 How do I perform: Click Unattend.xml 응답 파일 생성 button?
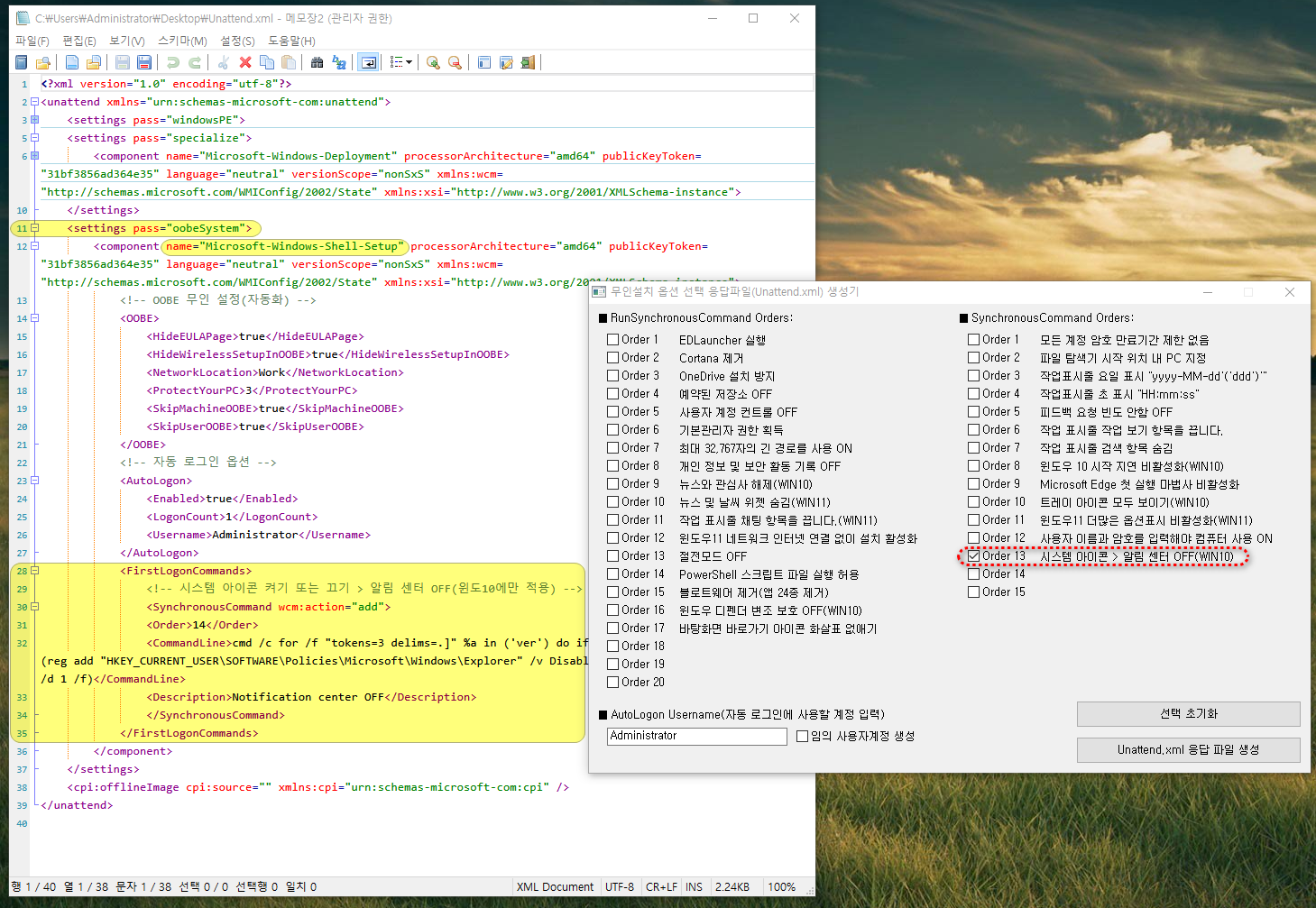point(1189,750)
